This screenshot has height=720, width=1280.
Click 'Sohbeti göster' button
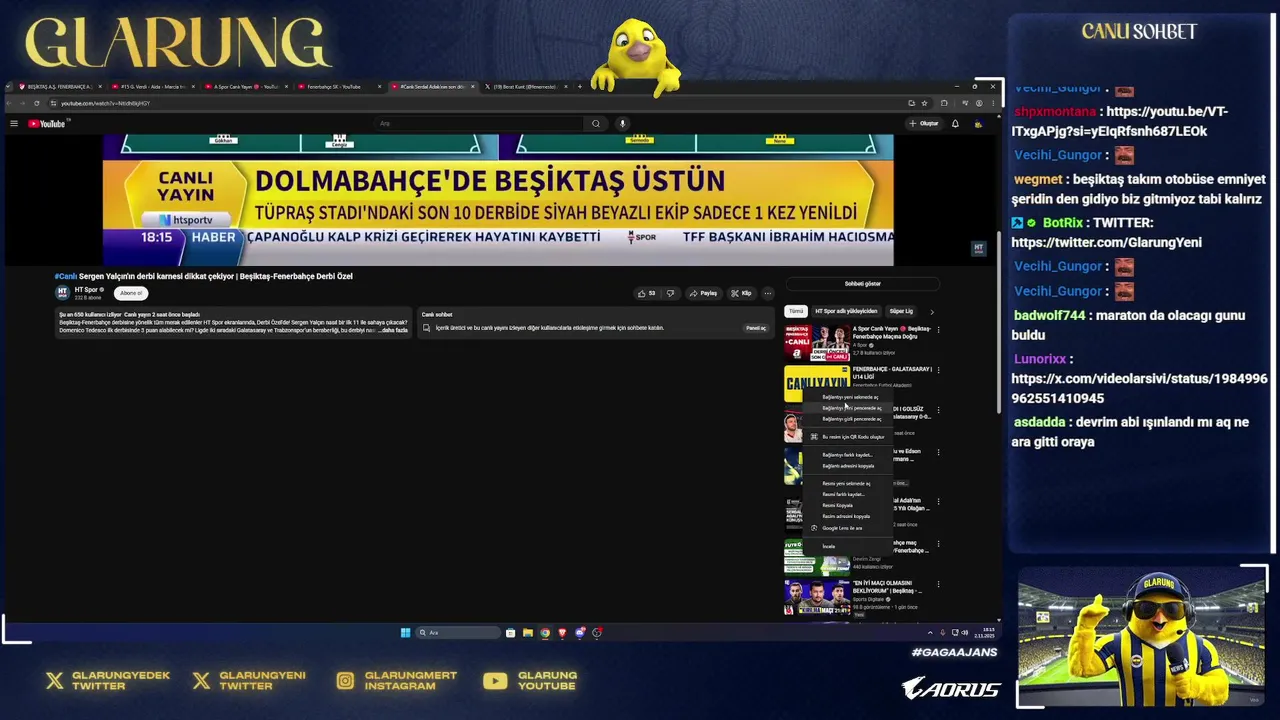pos(862,284)
